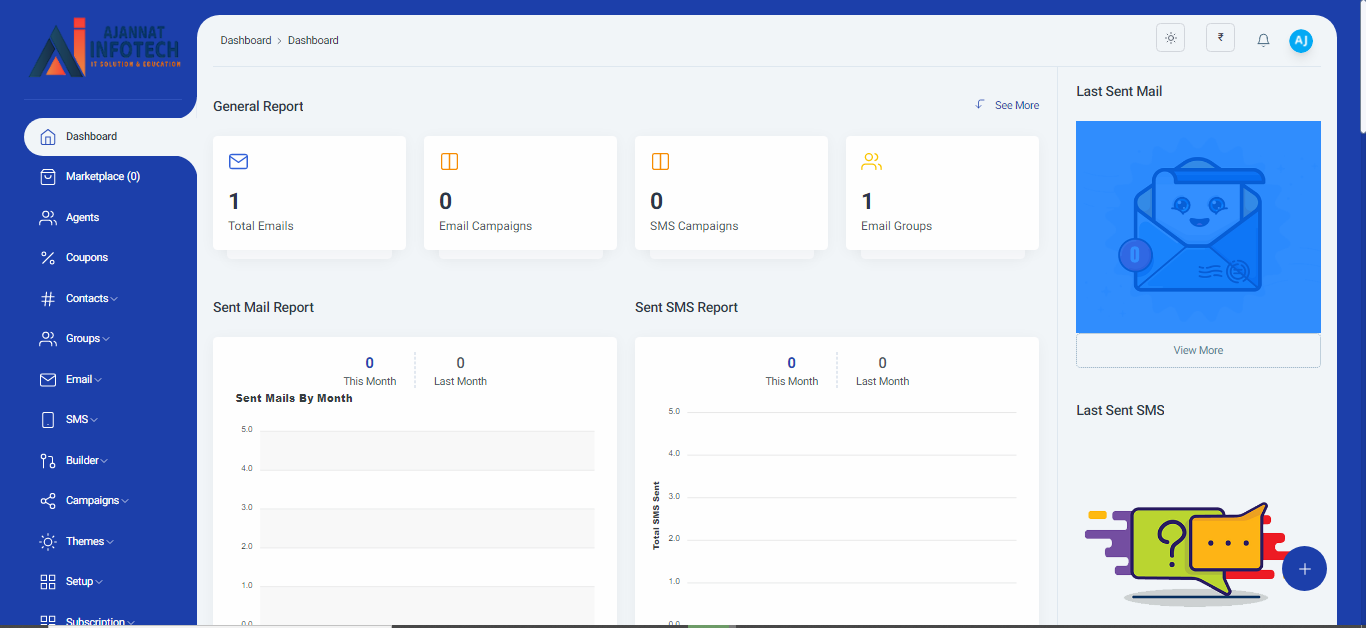Image resolution: width=1366 pixels, height=628 pixels.
Task: Expand the Builder sidebar menu
Action: 86,460
